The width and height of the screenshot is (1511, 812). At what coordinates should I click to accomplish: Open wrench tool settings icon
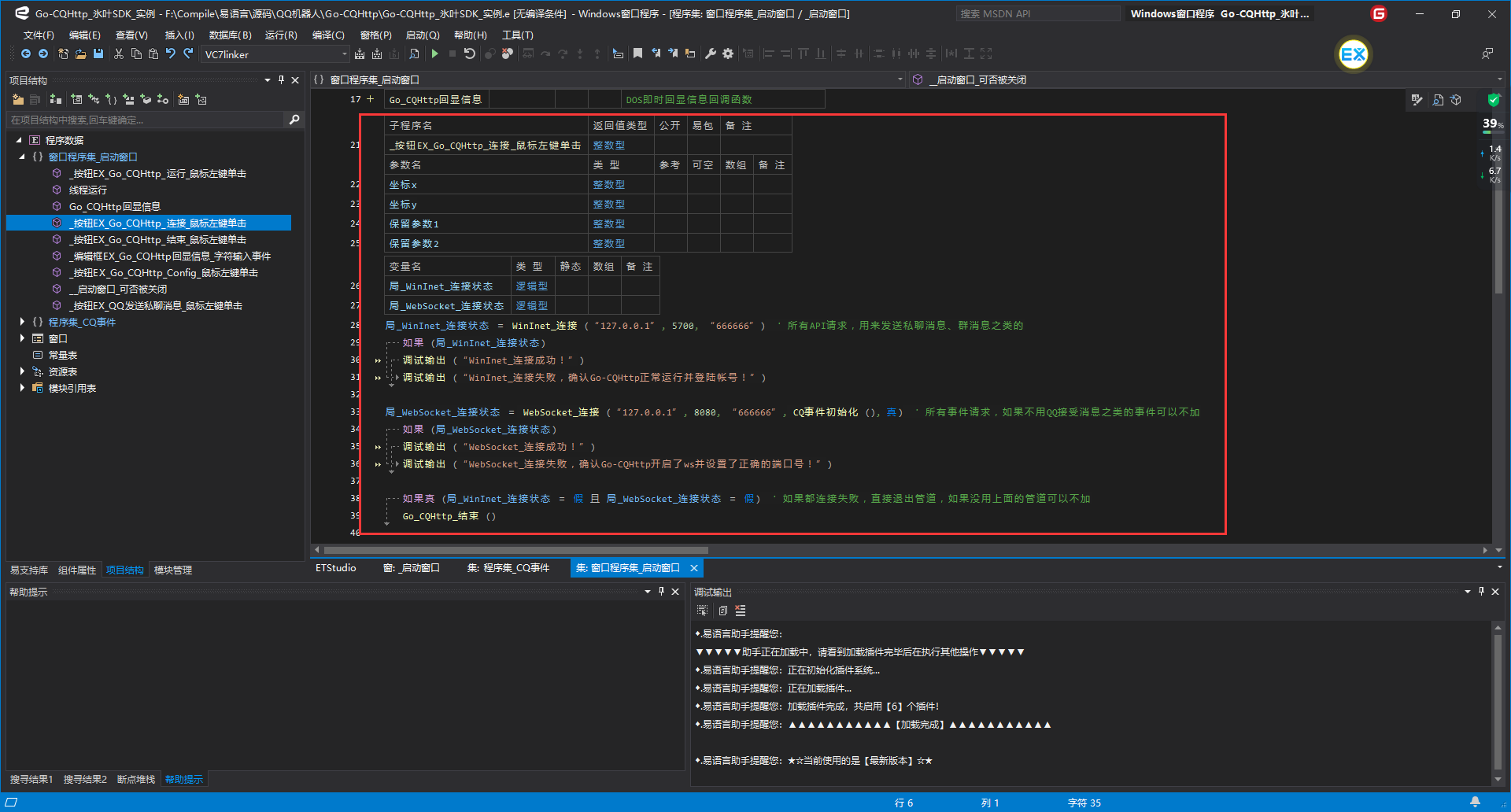(711, 54)
